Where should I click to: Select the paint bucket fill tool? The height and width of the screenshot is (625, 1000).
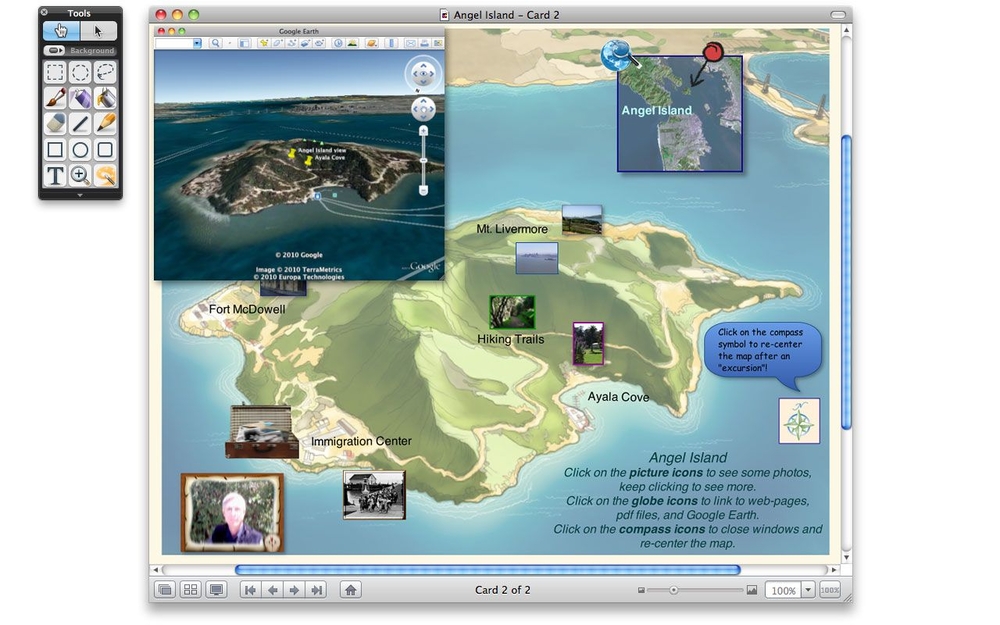tap(105, 98)
